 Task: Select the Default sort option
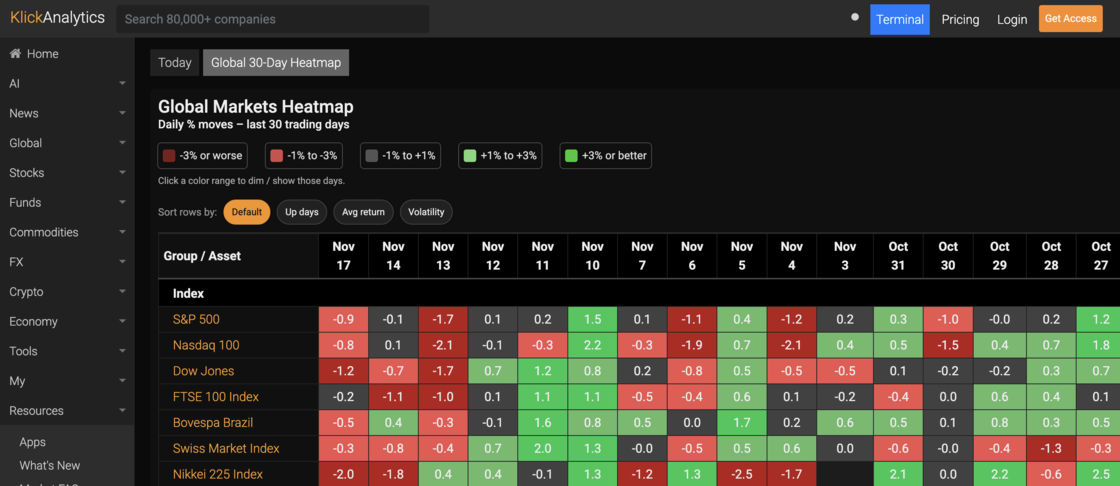click(247, 212)
